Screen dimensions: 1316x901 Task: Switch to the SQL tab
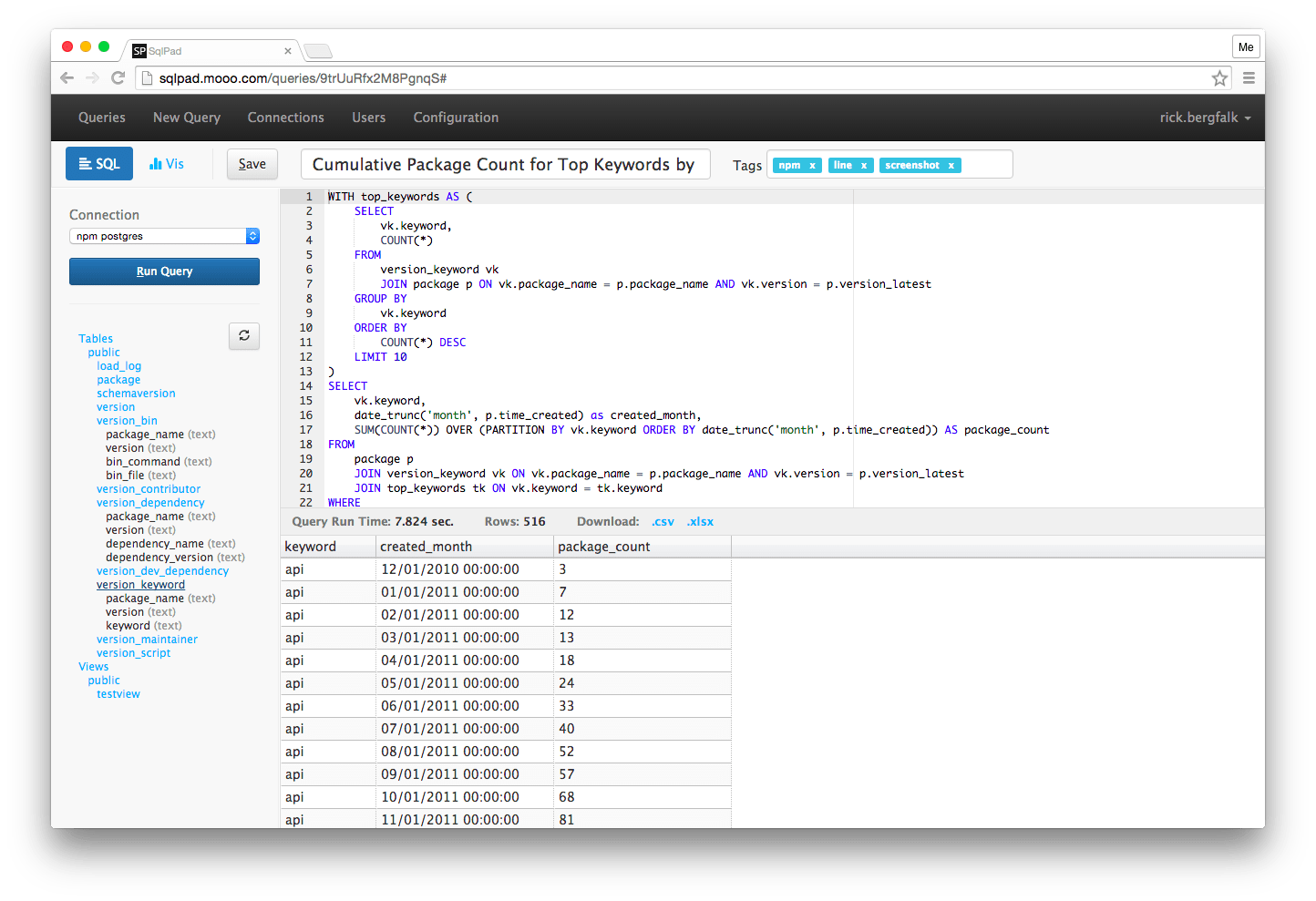pos(99,164)
